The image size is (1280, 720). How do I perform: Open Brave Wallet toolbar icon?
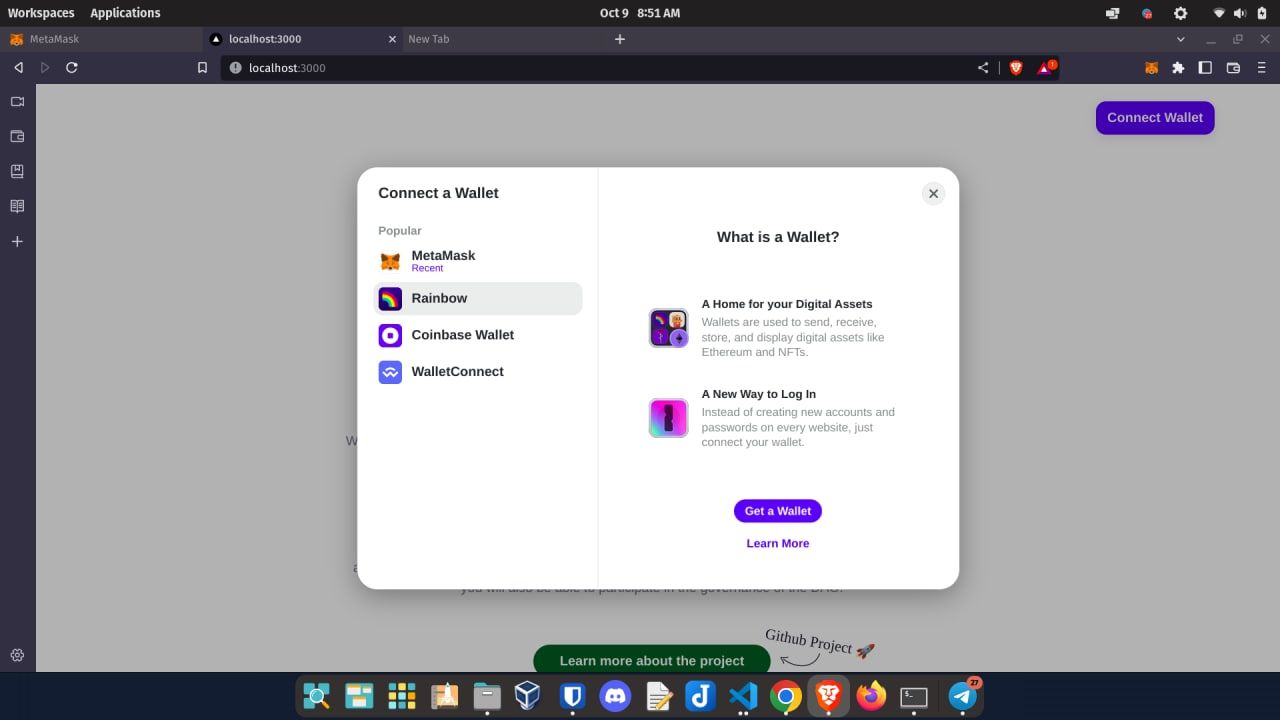coord(1233,68)
